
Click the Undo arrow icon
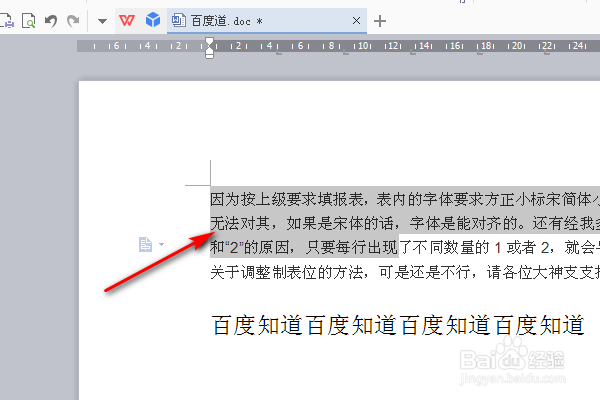51,21
